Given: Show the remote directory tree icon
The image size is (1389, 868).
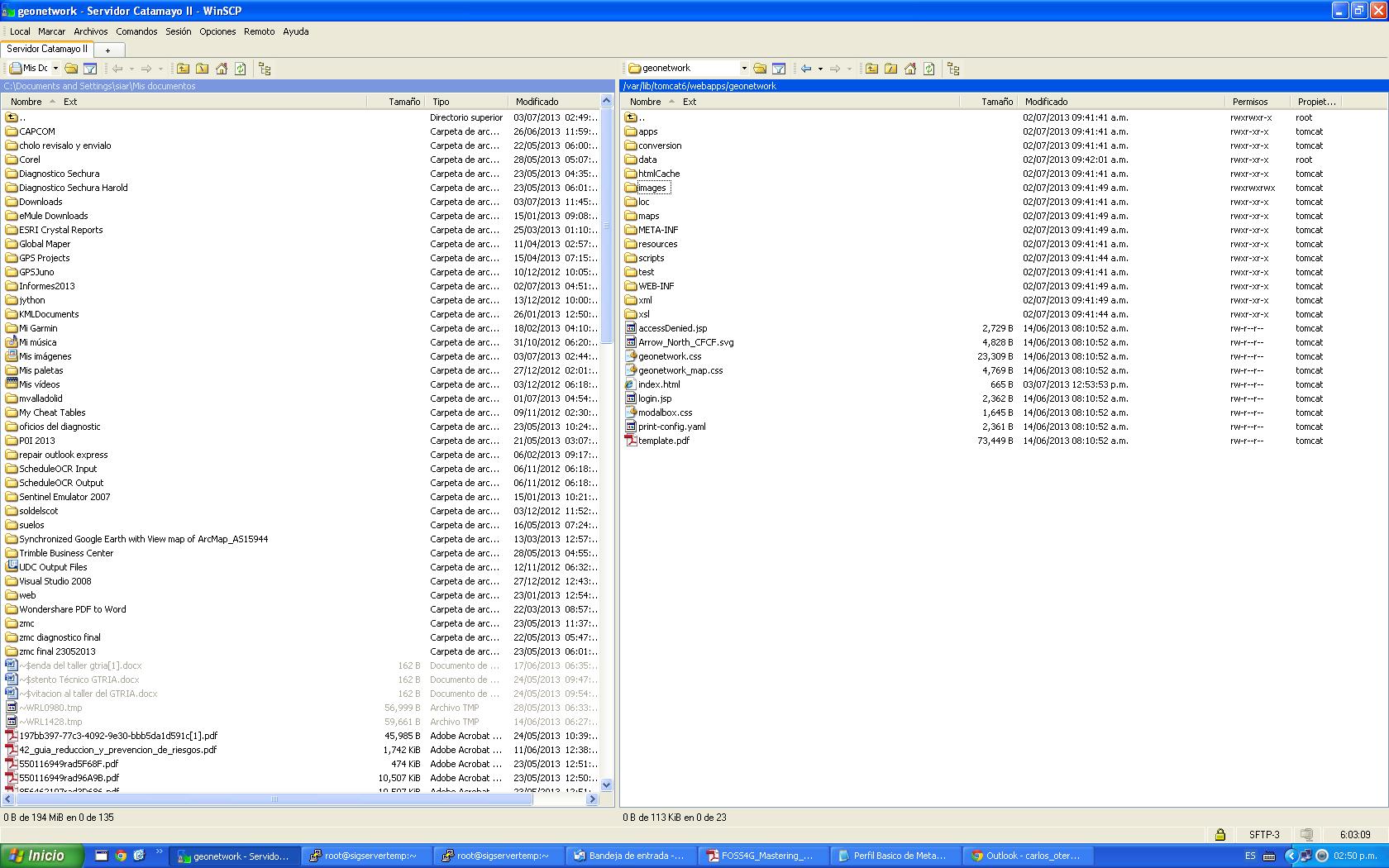Looking at the screenshot, I should (x=953, y=69).
